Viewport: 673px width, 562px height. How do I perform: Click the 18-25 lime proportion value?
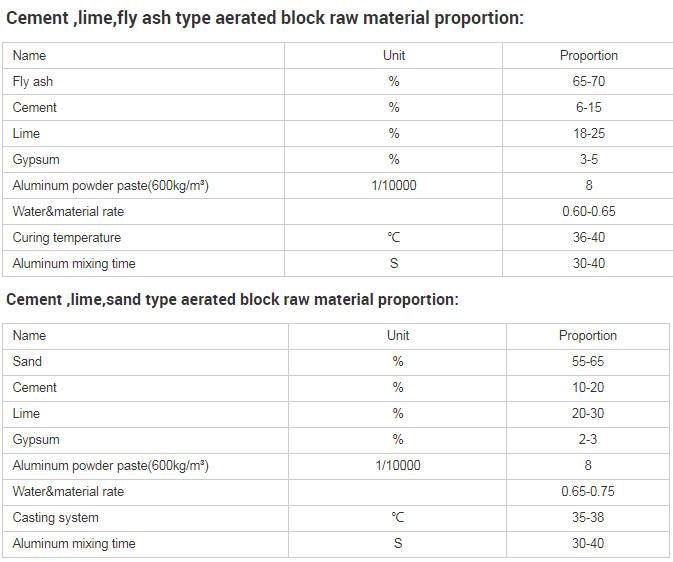[x=588, y=134]
